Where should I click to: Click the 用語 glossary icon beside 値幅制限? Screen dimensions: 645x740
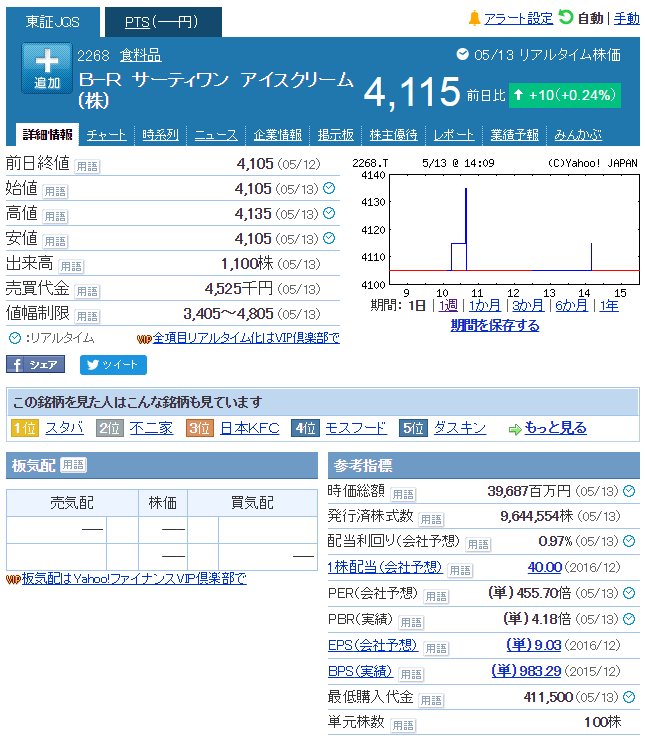point(87,317)
